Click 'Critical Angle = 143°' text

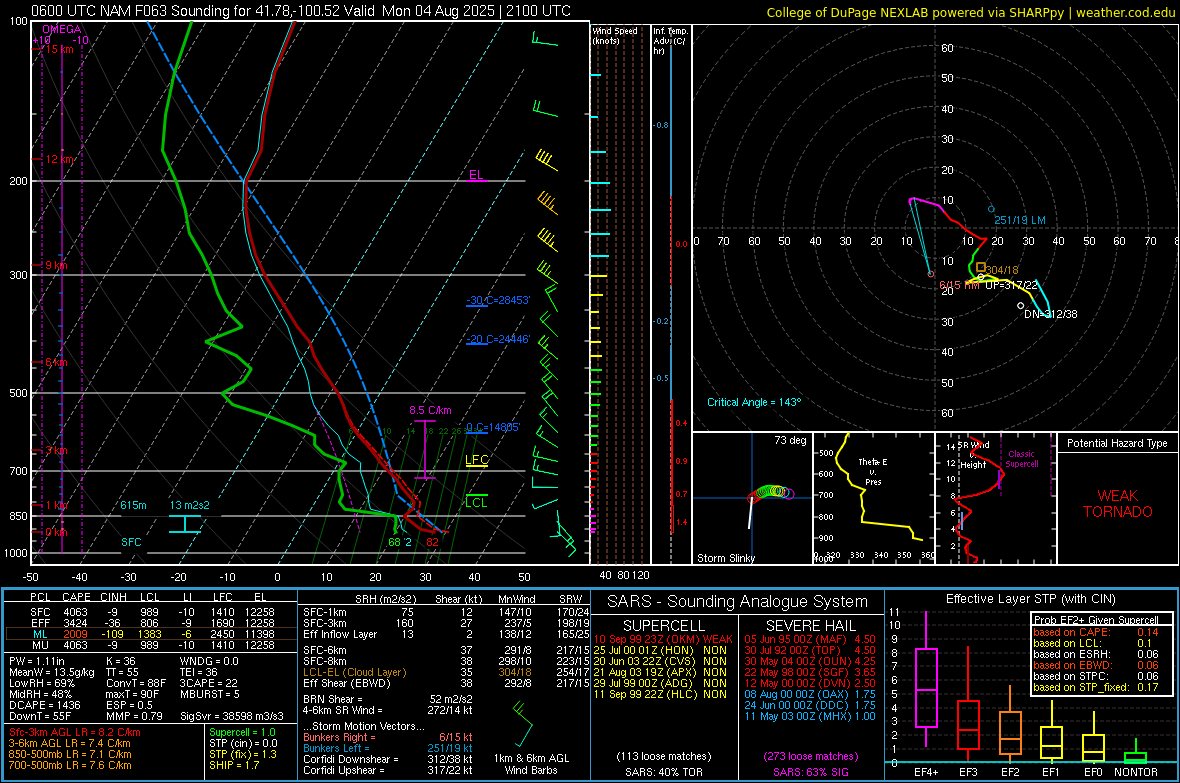[x=754, y=402]
